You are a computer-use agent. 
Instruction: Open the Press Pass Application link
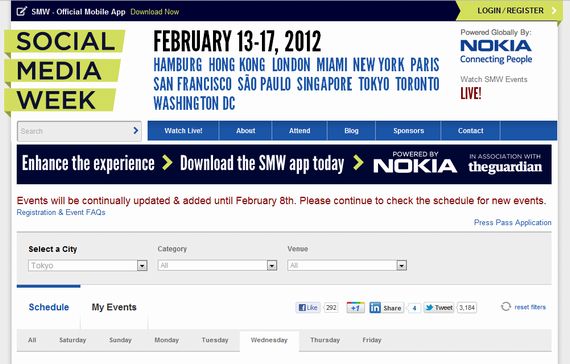(513, 222)
